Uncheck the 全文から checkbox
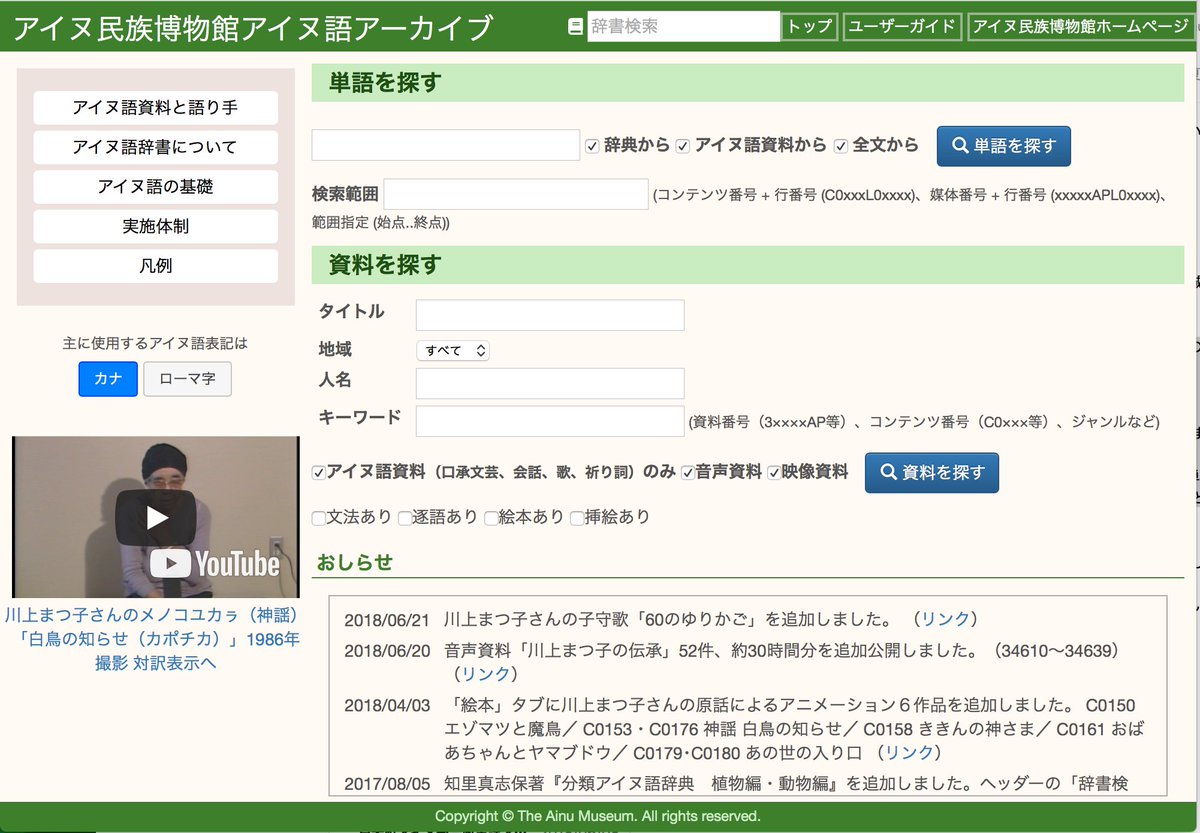Viewport: 1200px width, 833px height. click(841, 144)
